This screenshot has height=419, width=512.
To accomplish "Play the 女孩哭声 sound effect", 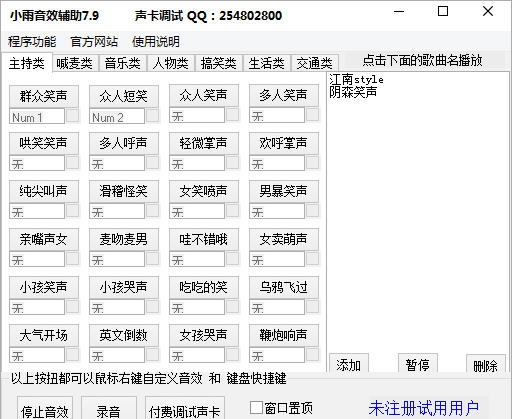I will (x=204, y=335).
